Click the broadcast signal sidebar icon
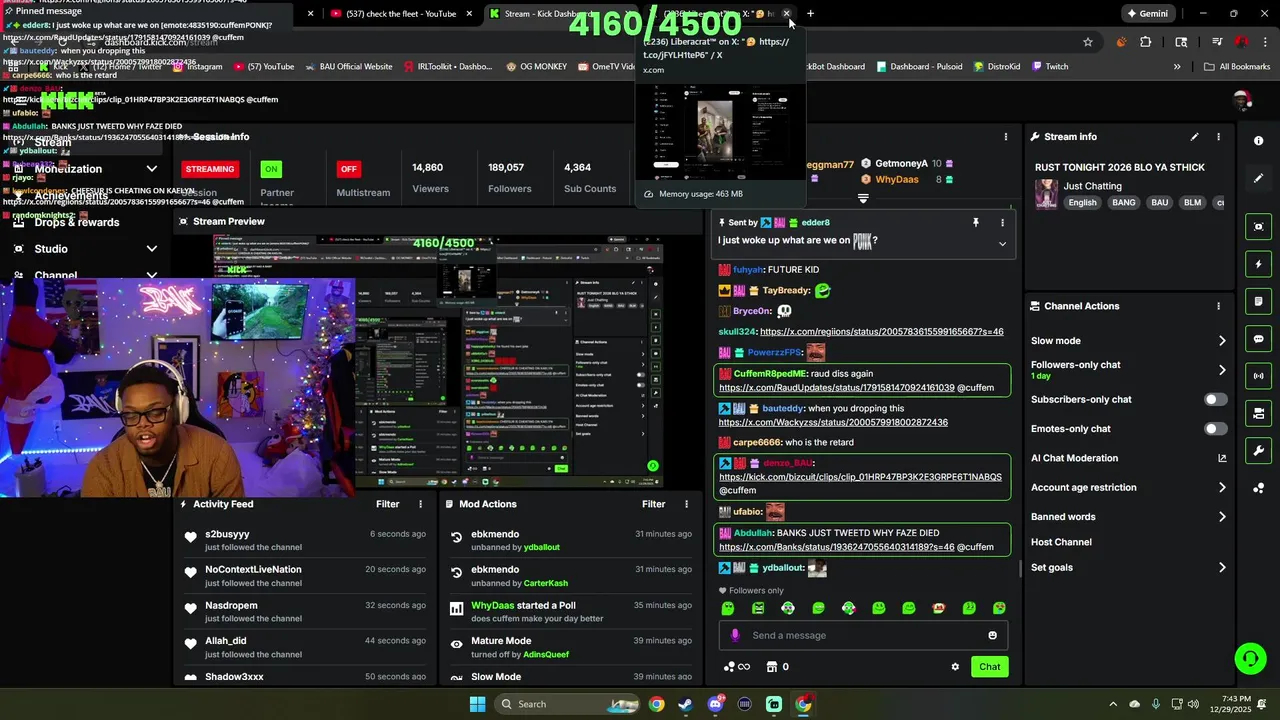Screen dimensions: 1280x720 (1258, 376)
